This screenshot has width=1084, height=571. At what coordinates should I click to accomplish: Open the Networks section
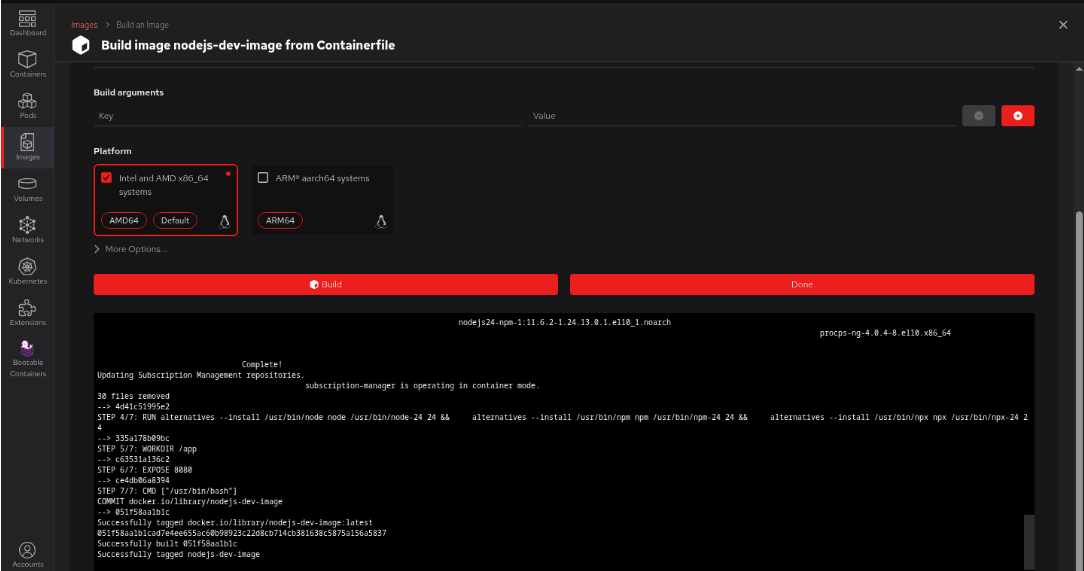[x=28, y=229]
